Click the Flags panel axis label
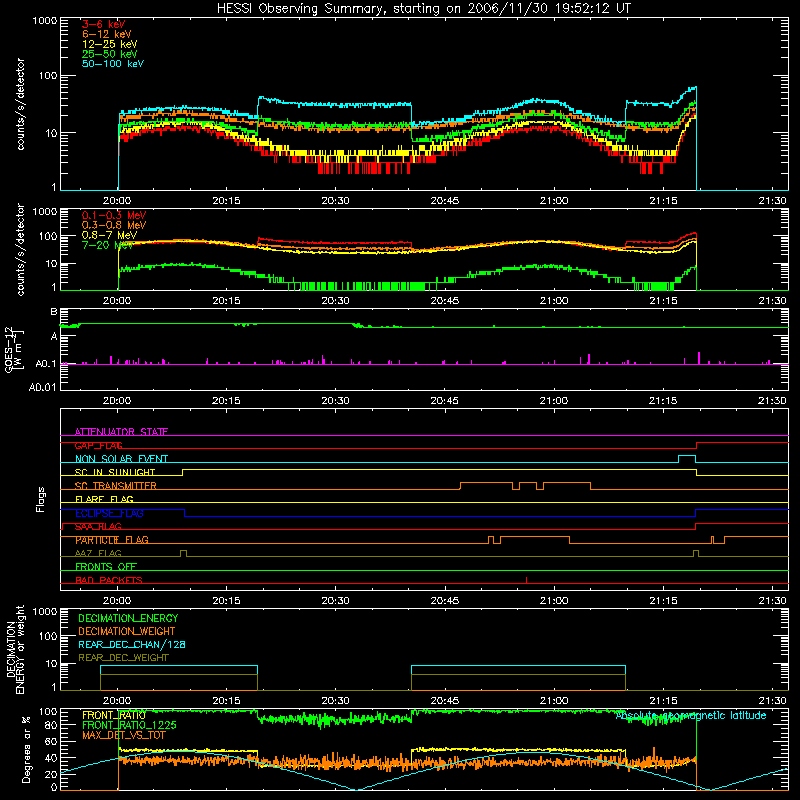Image resolution: width=800 pixels, height=800 pixels. [x=41, y=499]
